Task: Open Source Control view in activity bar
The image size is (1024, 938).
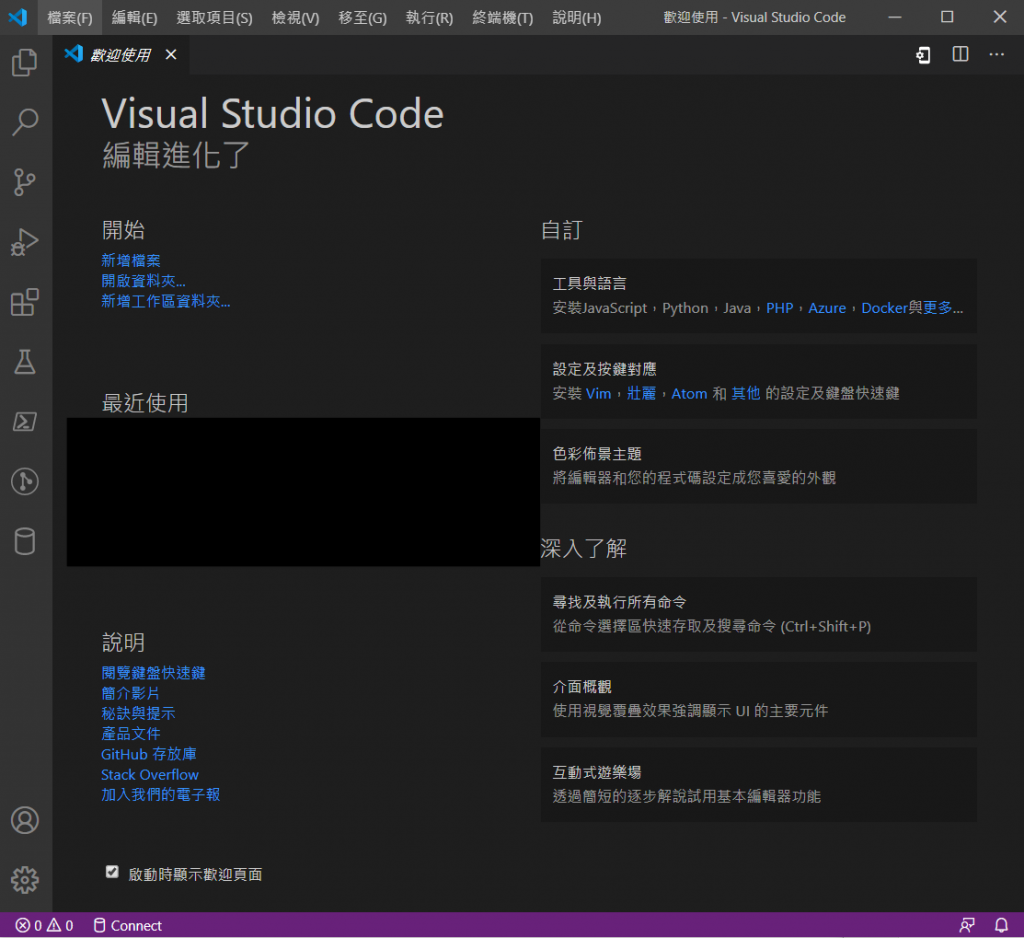Action: (x=25, y=182)
